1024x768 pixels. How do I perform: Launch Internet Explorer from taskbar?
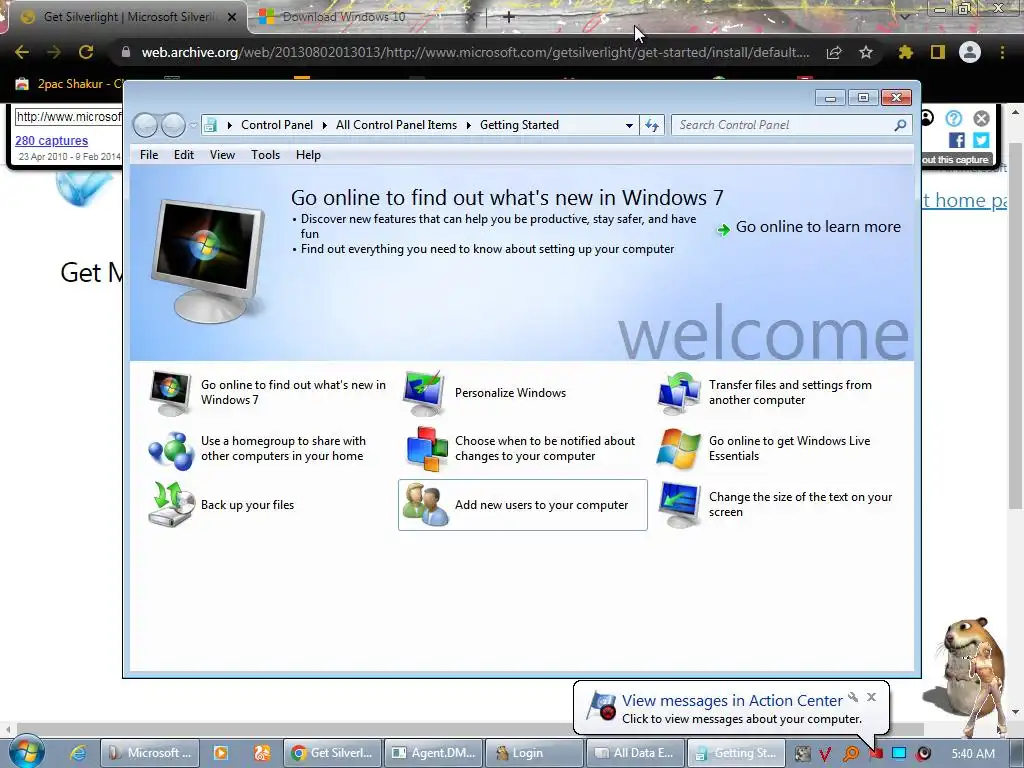(x=78, y=753)
